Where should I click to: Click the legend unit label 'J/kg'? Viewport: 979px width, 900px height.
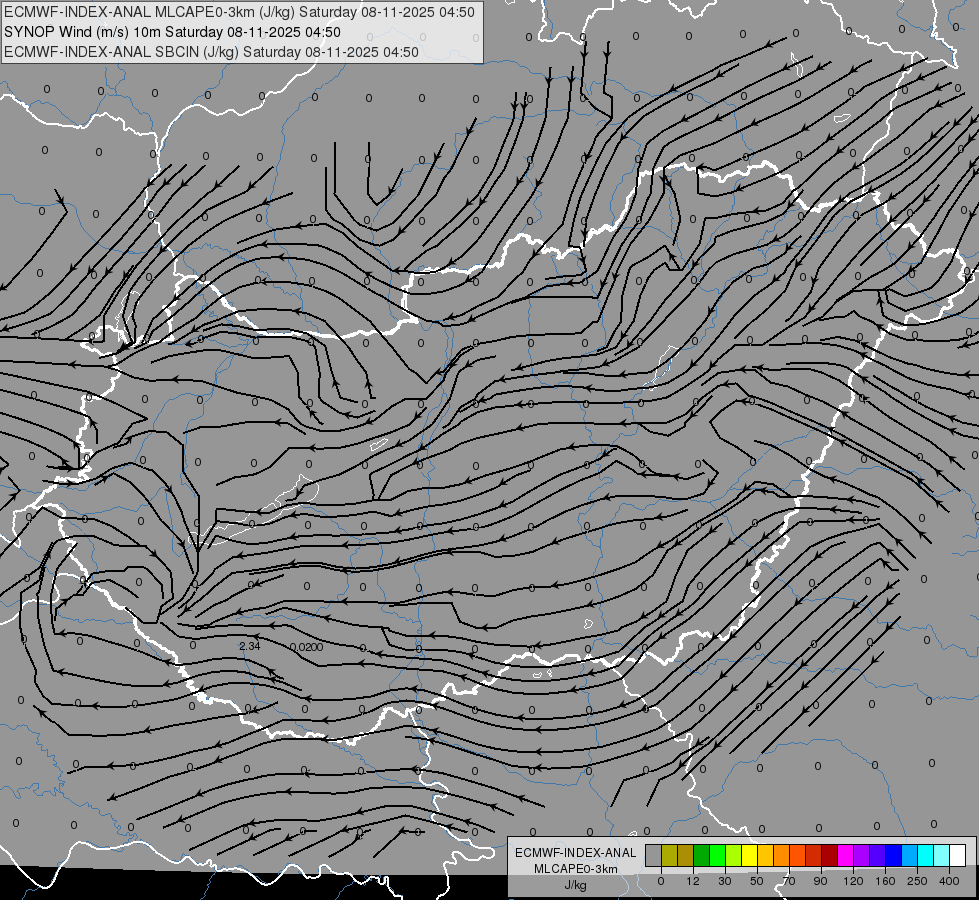[x=576, y=885]
